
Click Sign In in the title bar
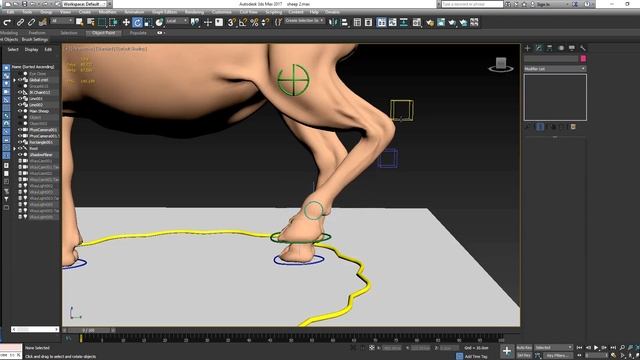point(543,4)
